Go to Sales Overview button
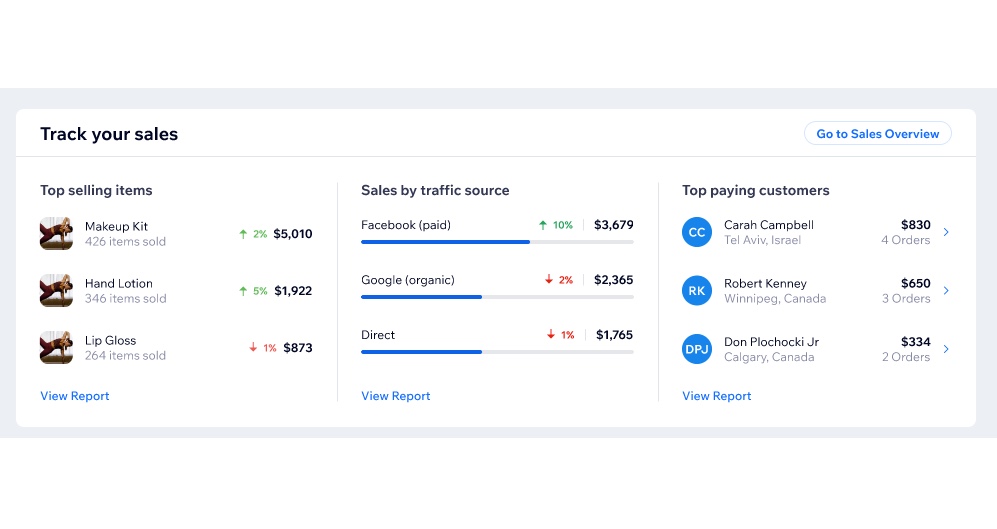The image size is (997, 529). click(877, 134)
